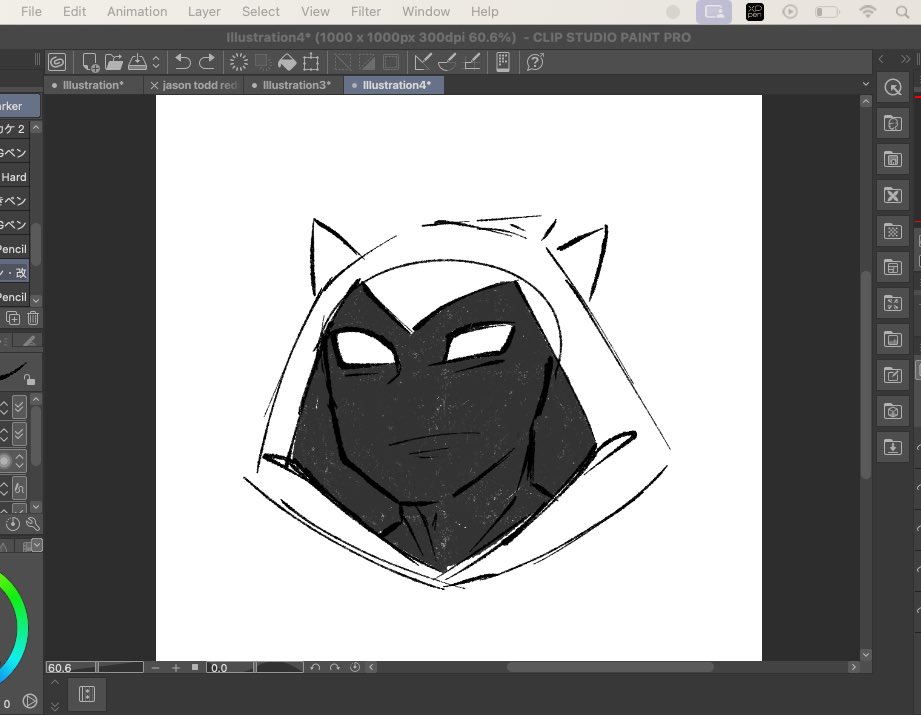Select the Hard sub tool

point(15,177)
